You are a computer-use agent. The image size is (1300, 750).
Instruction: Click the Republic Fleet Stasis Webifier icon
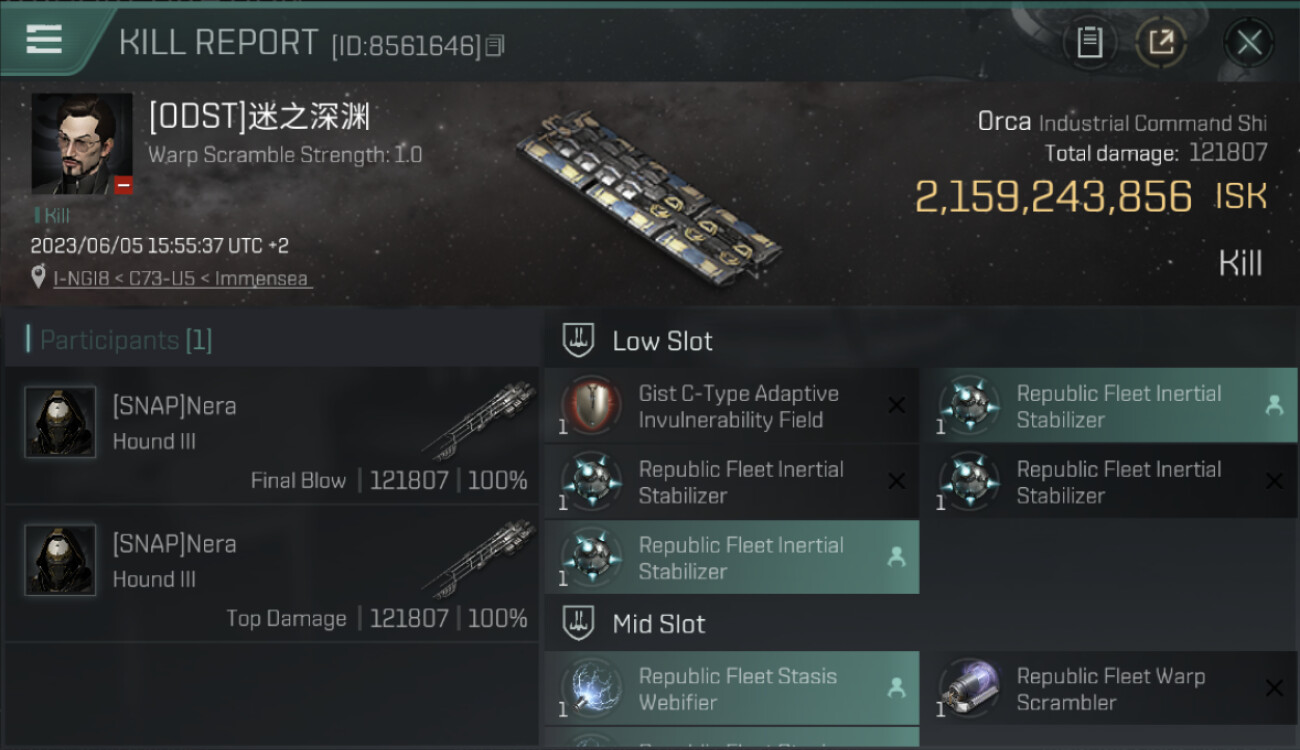click(x=592, y=689)
